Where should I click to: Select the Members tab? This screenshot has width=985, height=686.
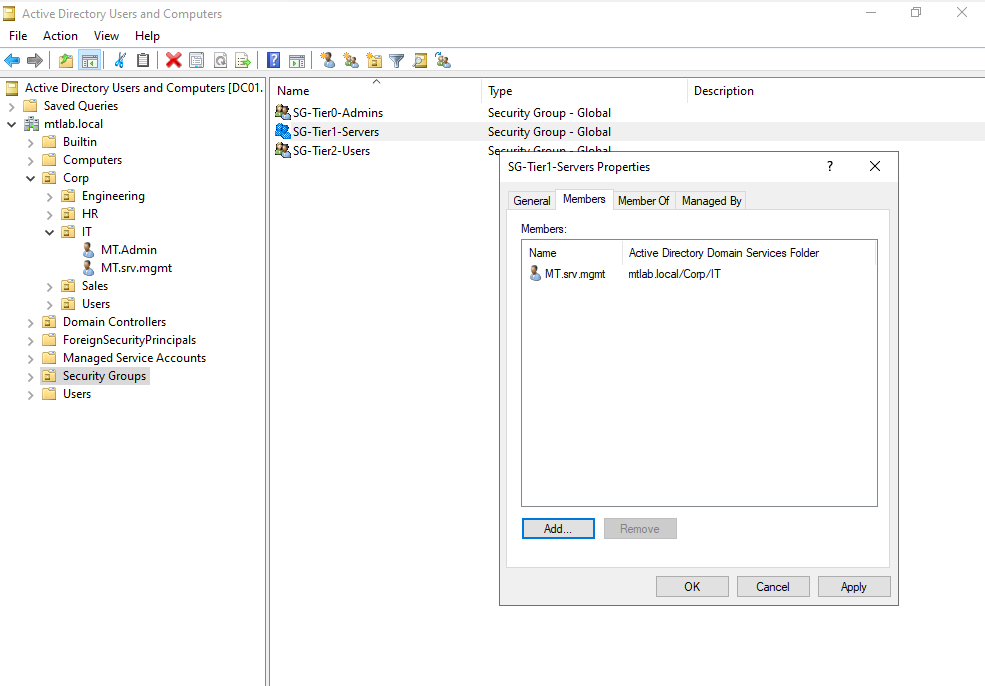pyautogui.click(x=584, y=199)
